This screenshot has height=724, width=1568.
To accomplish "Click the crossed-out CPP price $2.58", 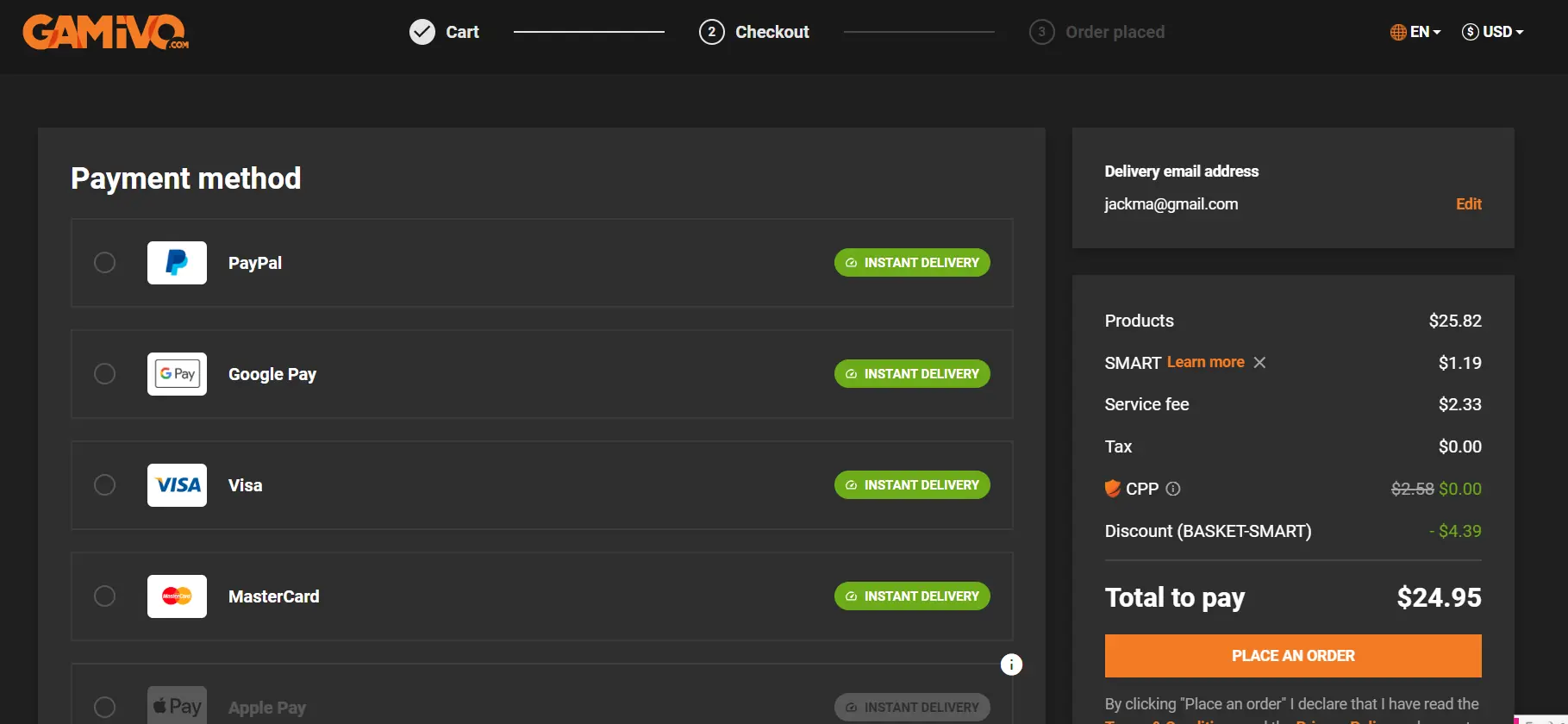I will [x=1413, y=489].
